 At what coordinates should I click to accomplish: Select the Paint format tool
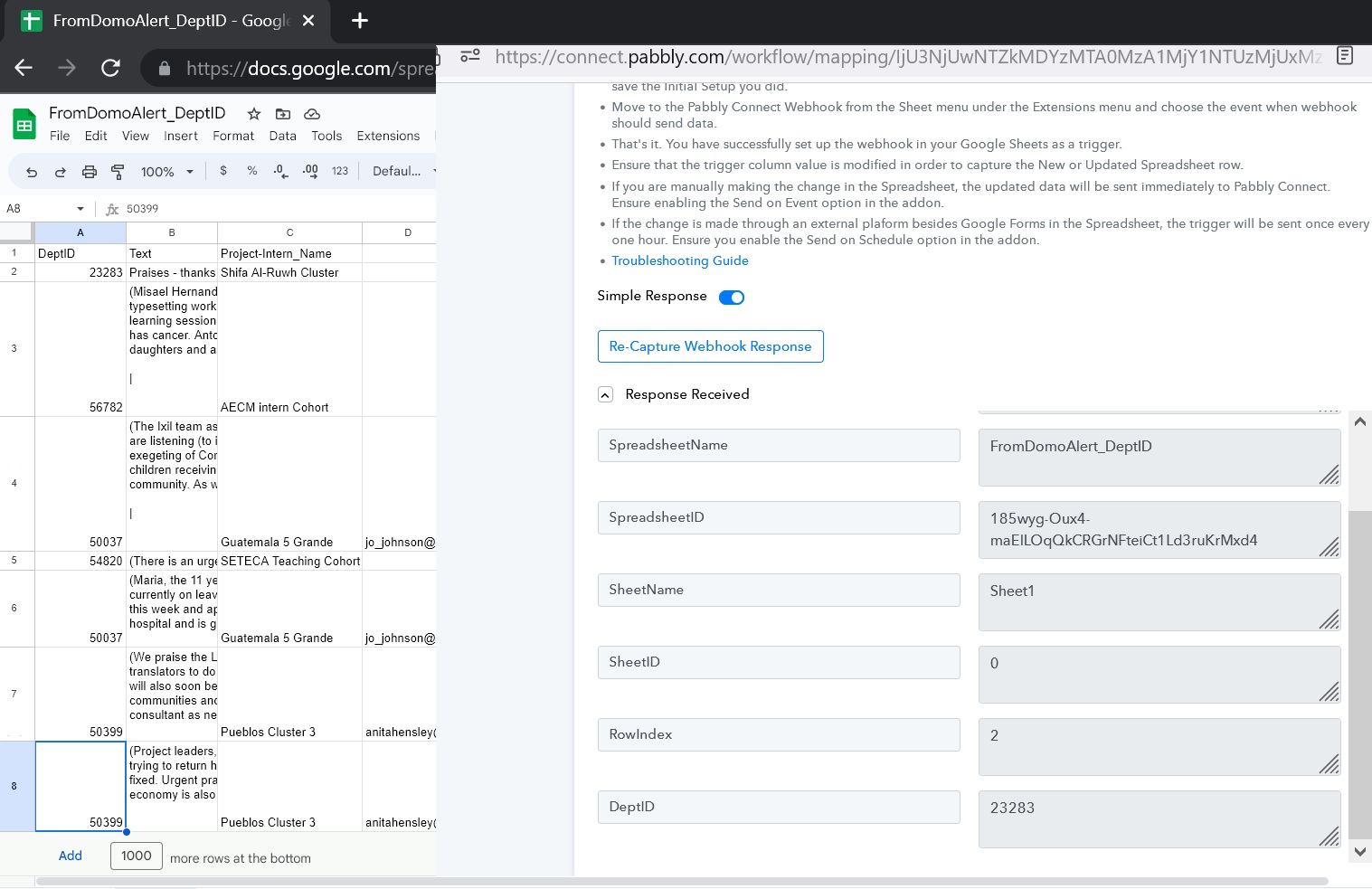click(118, 172)
